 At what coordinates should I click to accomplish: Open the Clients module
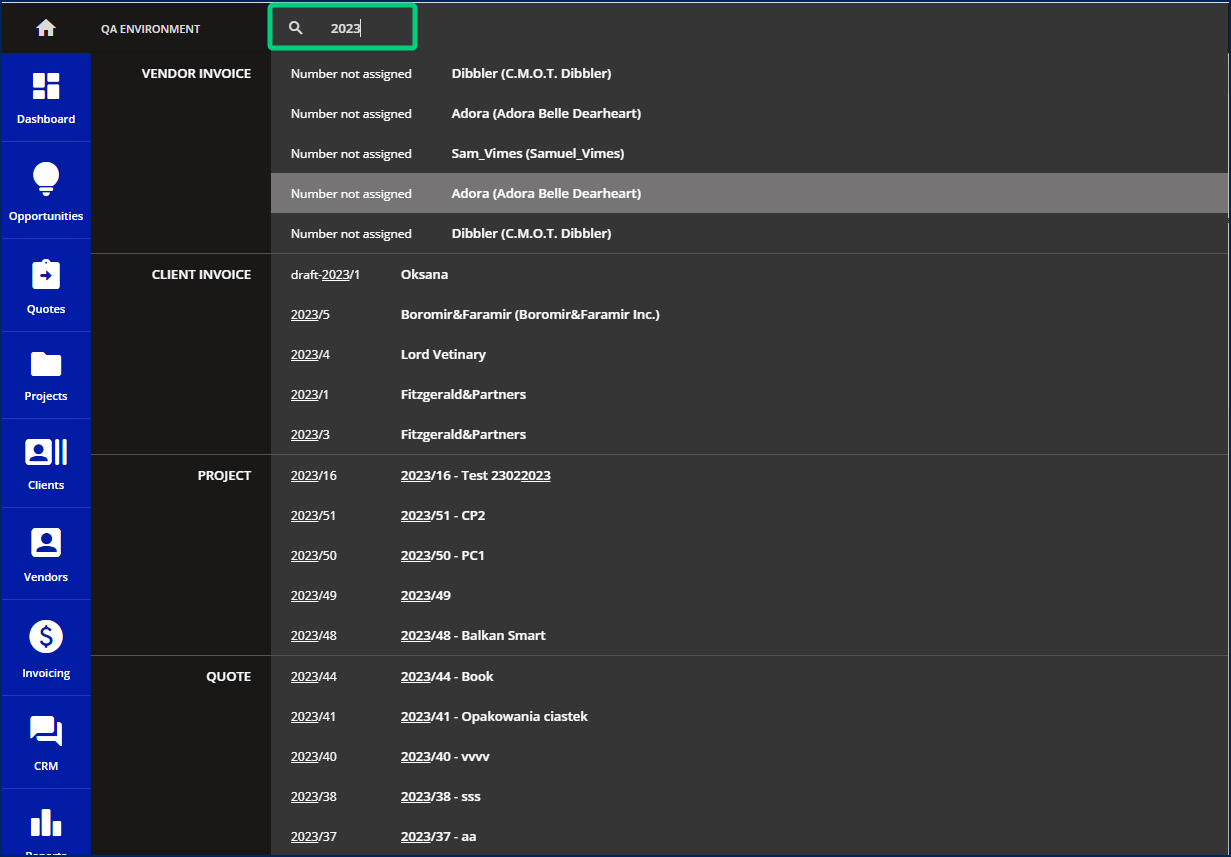coord(46,464)
